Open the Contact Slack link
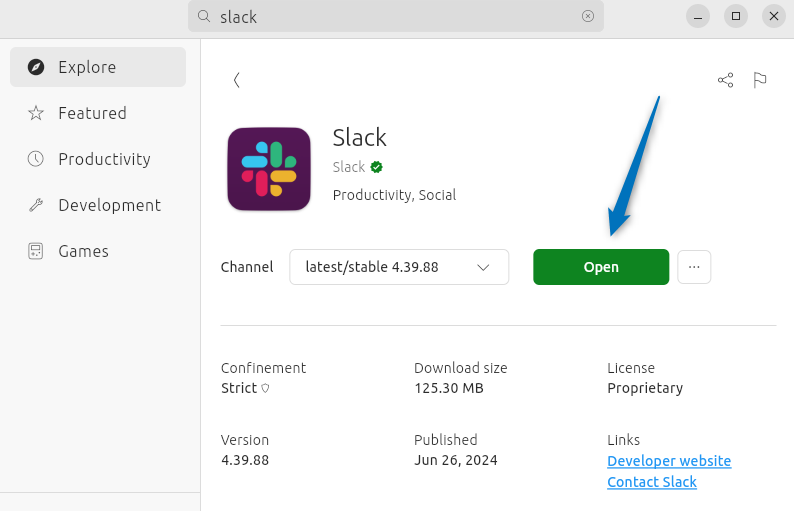This screenshot has height=511, width=794. [x=652, y=482]
